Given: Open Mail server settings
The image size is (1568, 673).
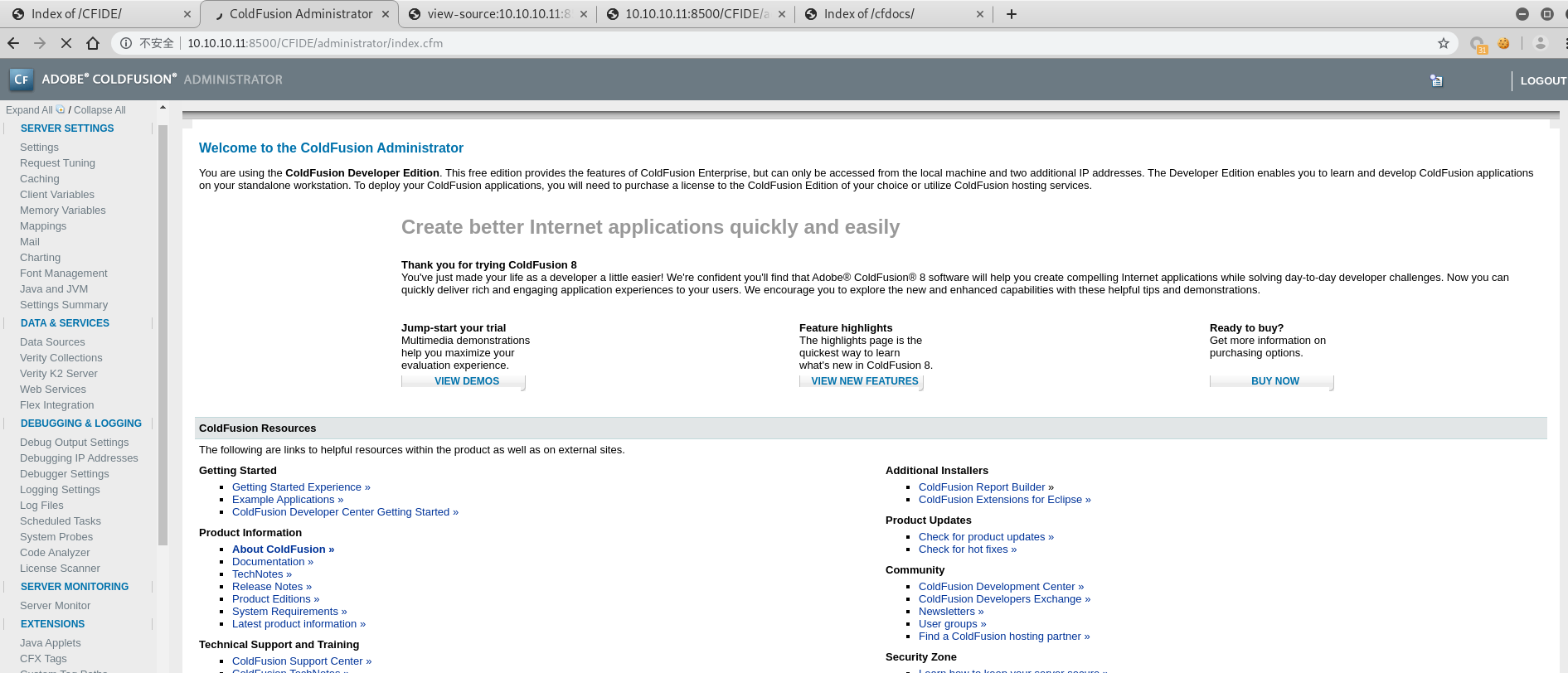Looking at the screenshot, I should coord(30,242).
